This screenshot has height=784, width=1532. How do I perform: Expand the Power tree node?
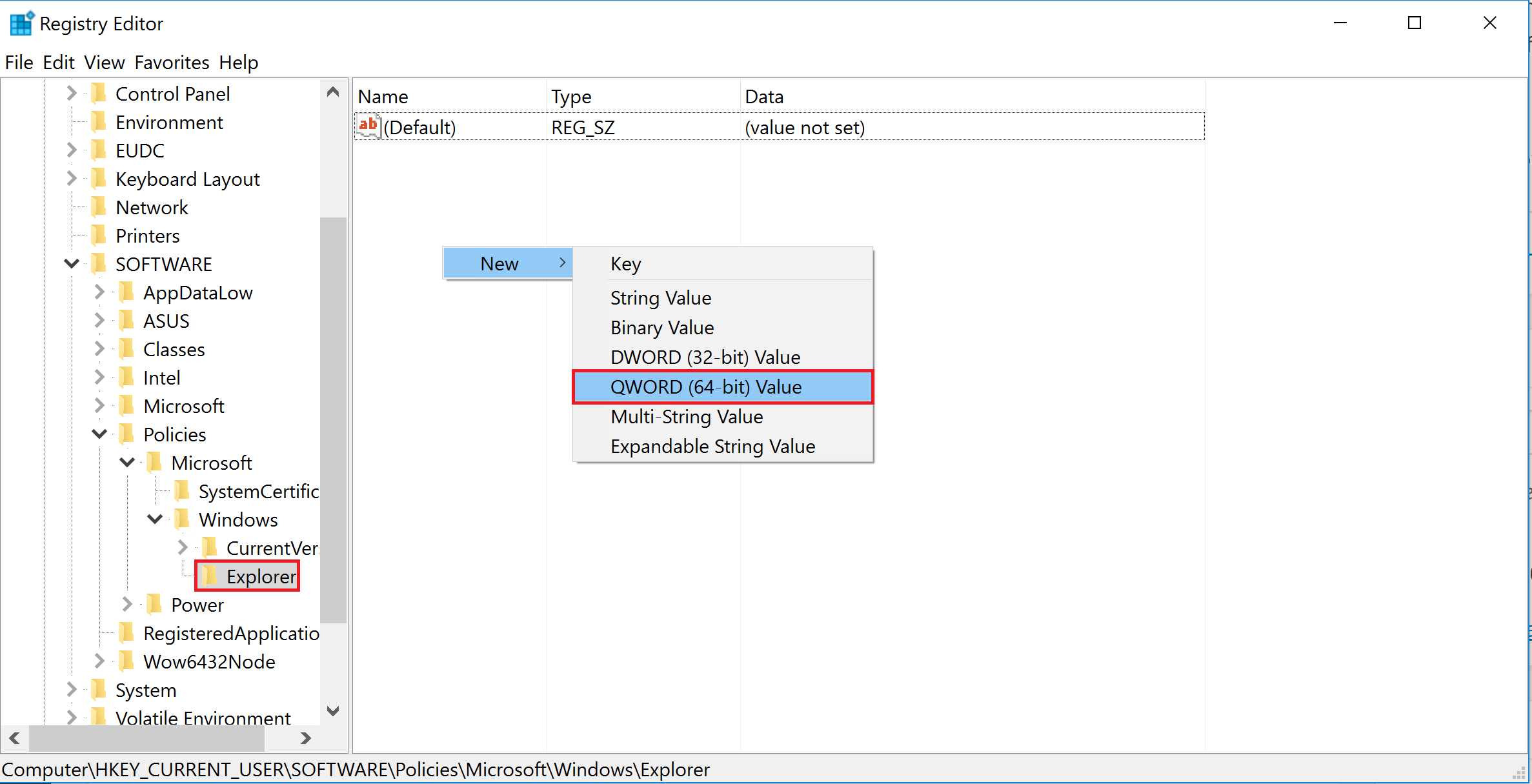[x=127, y=605]
